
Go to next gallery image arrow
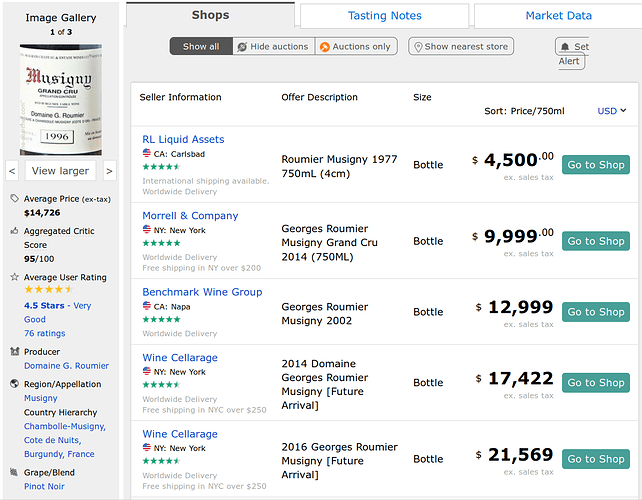pyautogui.click(x=109, y=171)
